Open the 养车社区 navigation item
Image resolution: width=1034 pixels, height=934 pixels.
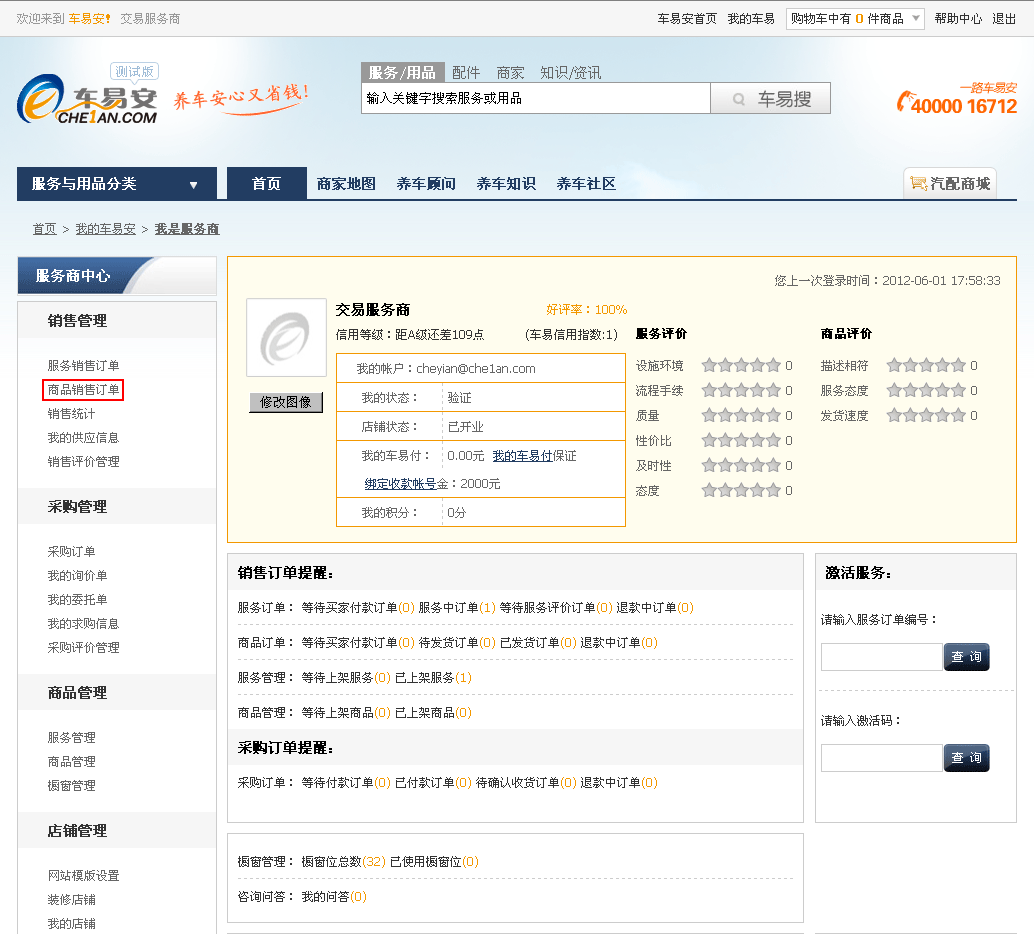pyautogui.click(x=586, y=183)
